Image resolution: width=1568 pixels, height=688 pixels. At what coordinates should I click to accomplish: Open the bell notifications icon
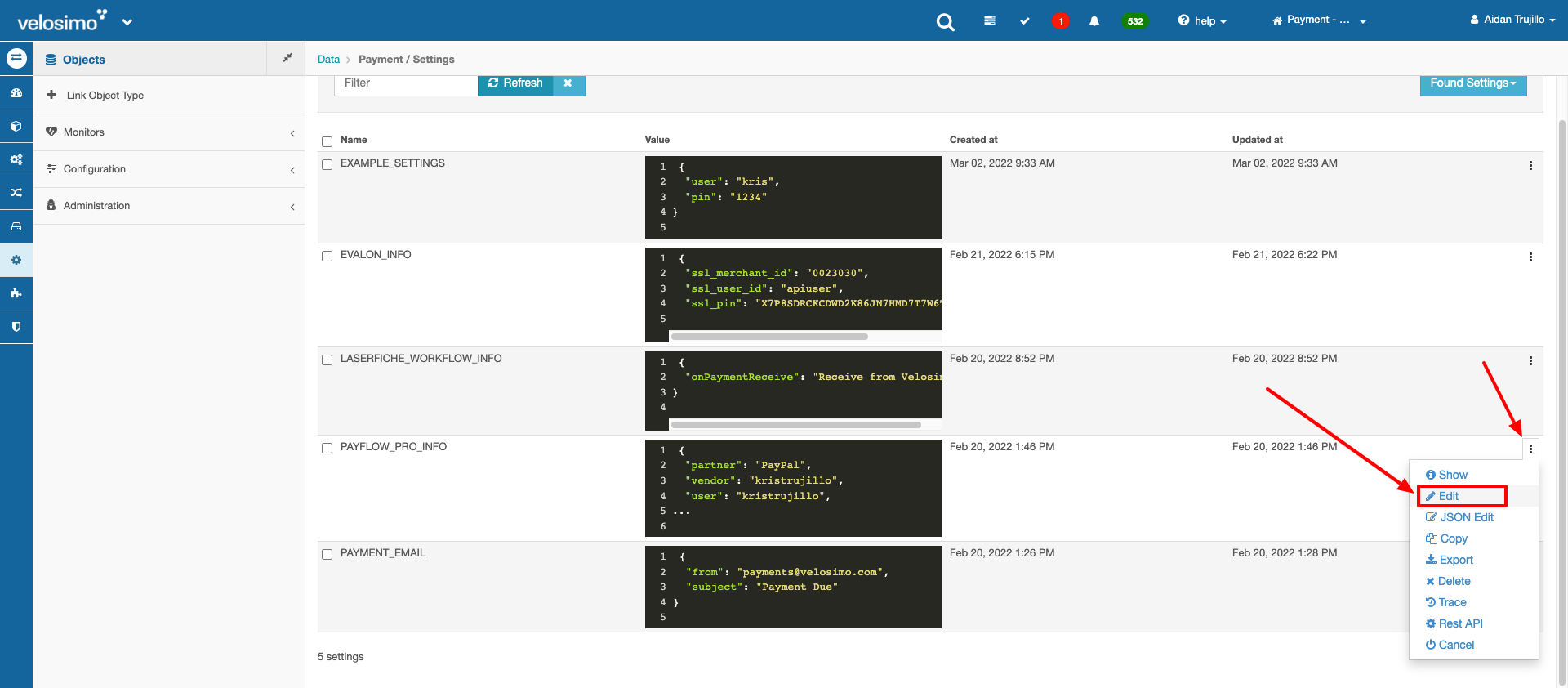tap(1094, 20)
